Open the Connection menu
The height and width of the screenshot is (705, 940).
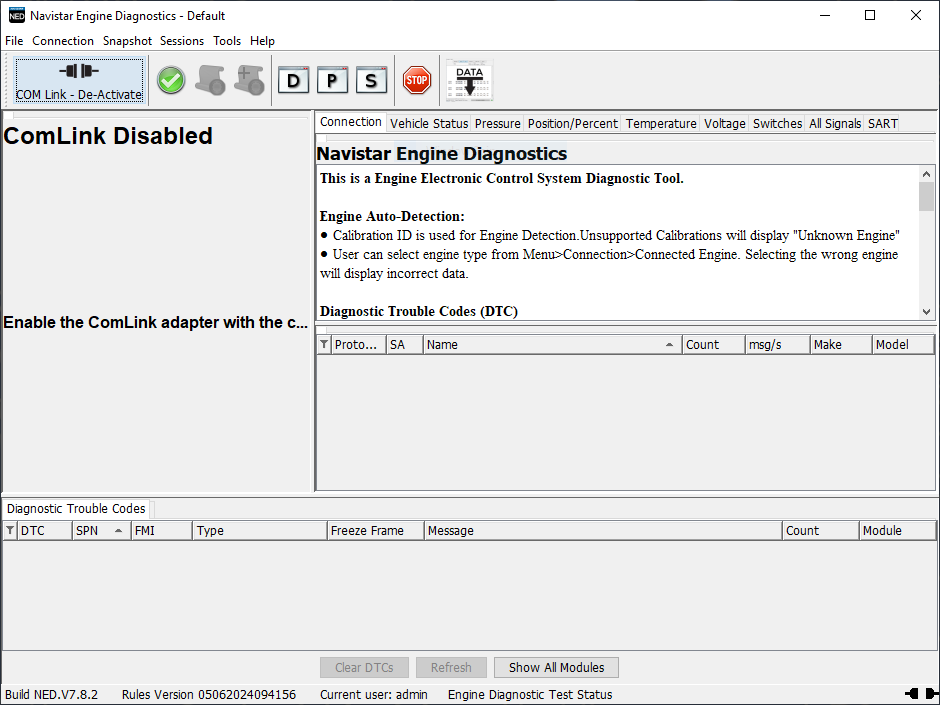[63, 41]
